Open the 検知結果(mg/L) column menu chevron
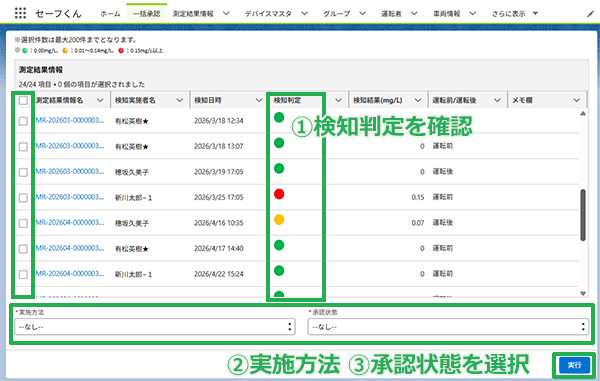The image size is (600, 381). (x=418, y=100)
